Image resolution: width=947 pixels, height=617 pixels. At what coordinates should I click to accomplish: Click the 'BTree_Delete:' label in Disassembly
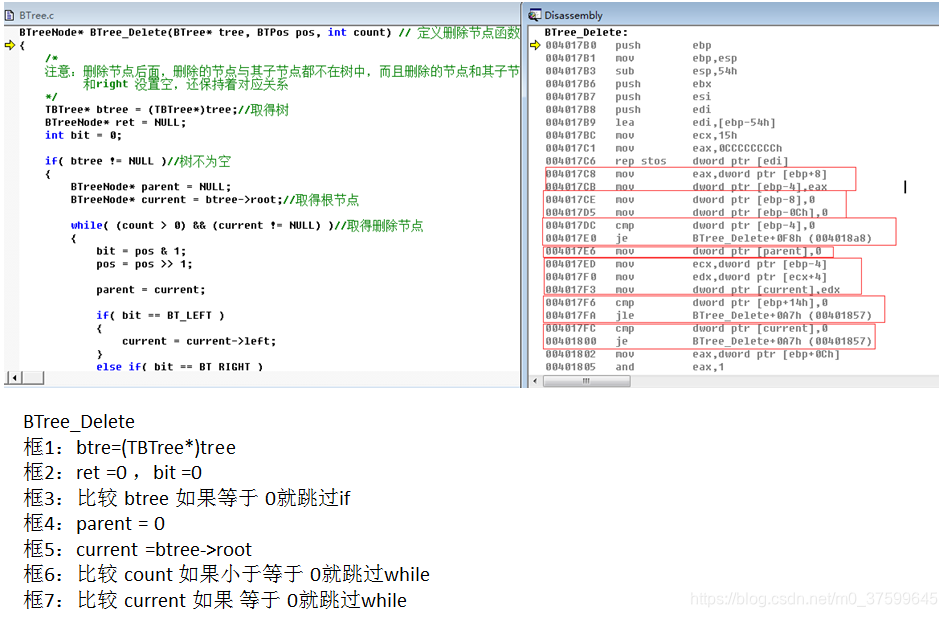click(586, 33)
